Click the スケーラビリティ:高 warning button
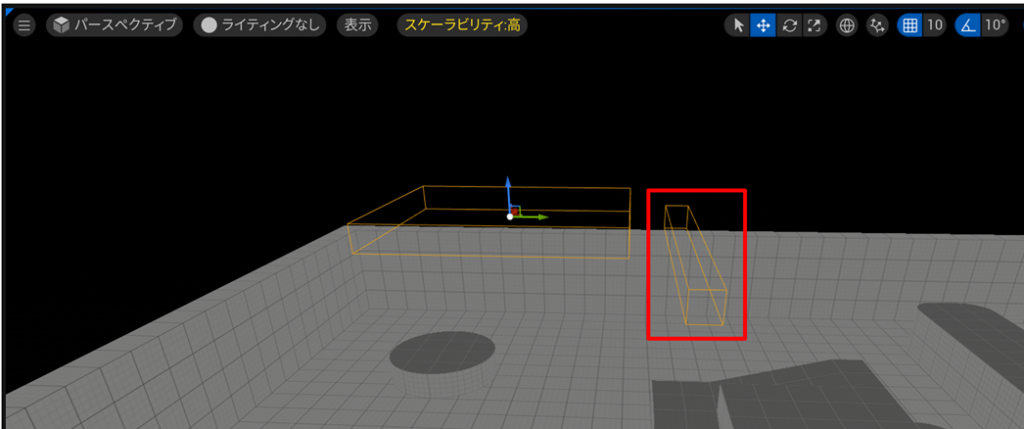 [462, 25]
